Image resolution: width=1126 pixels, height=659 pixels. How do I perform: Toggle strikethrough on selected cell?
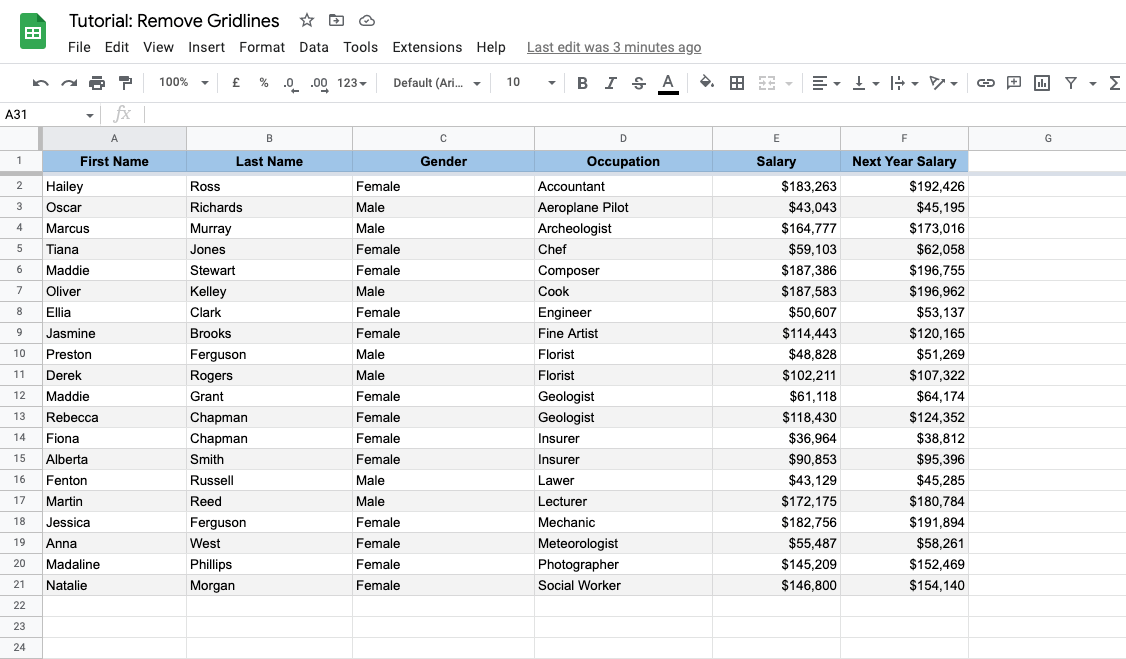[639, 83]
